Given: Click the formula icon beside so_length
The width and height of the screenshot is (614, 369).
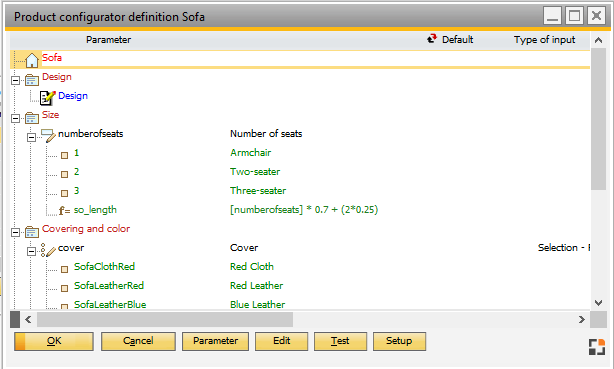Looking at the screenshot, I should (64, 211).
